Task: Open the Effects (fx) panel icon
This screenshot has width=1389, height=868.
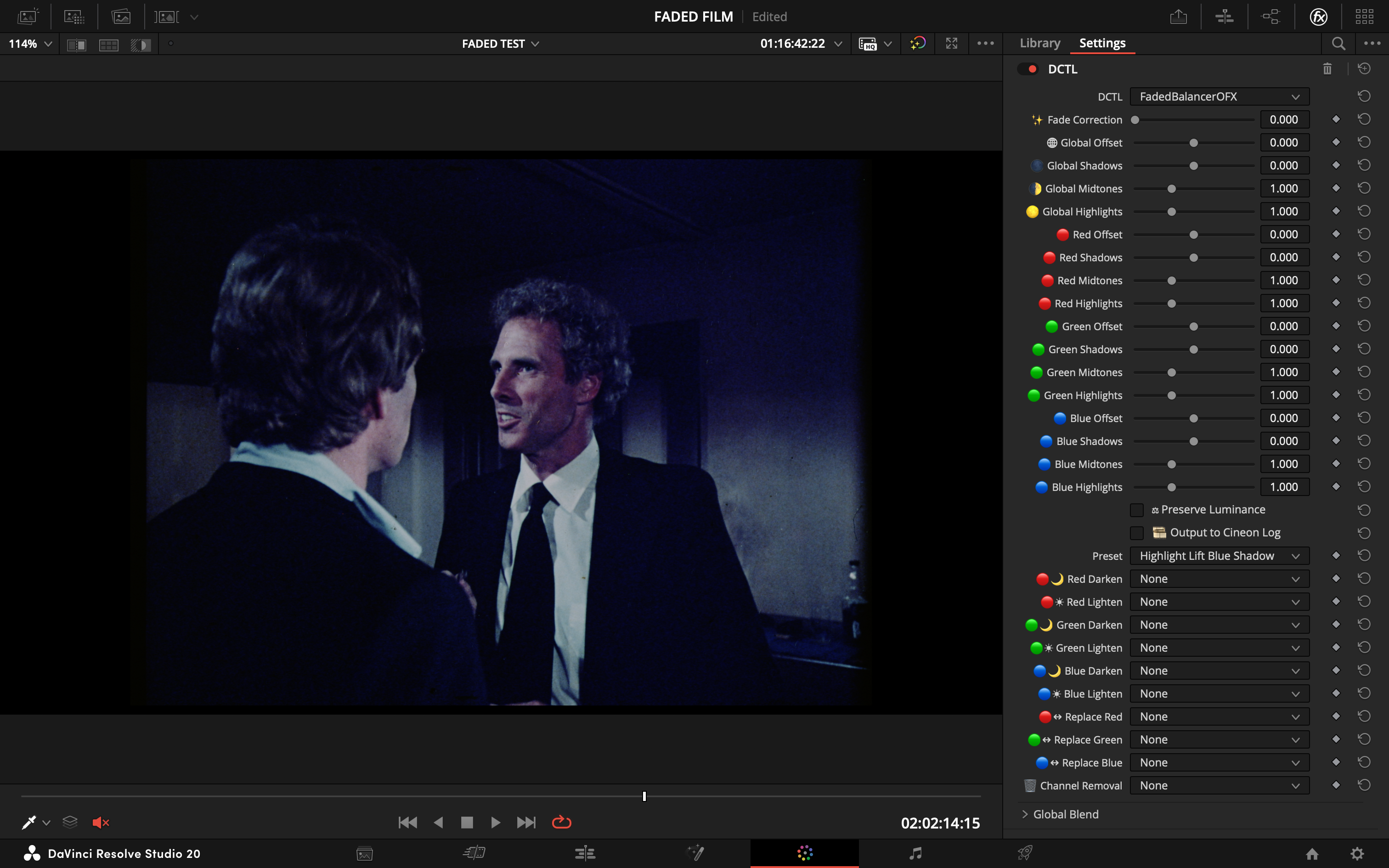Action: coord(1318,17)
